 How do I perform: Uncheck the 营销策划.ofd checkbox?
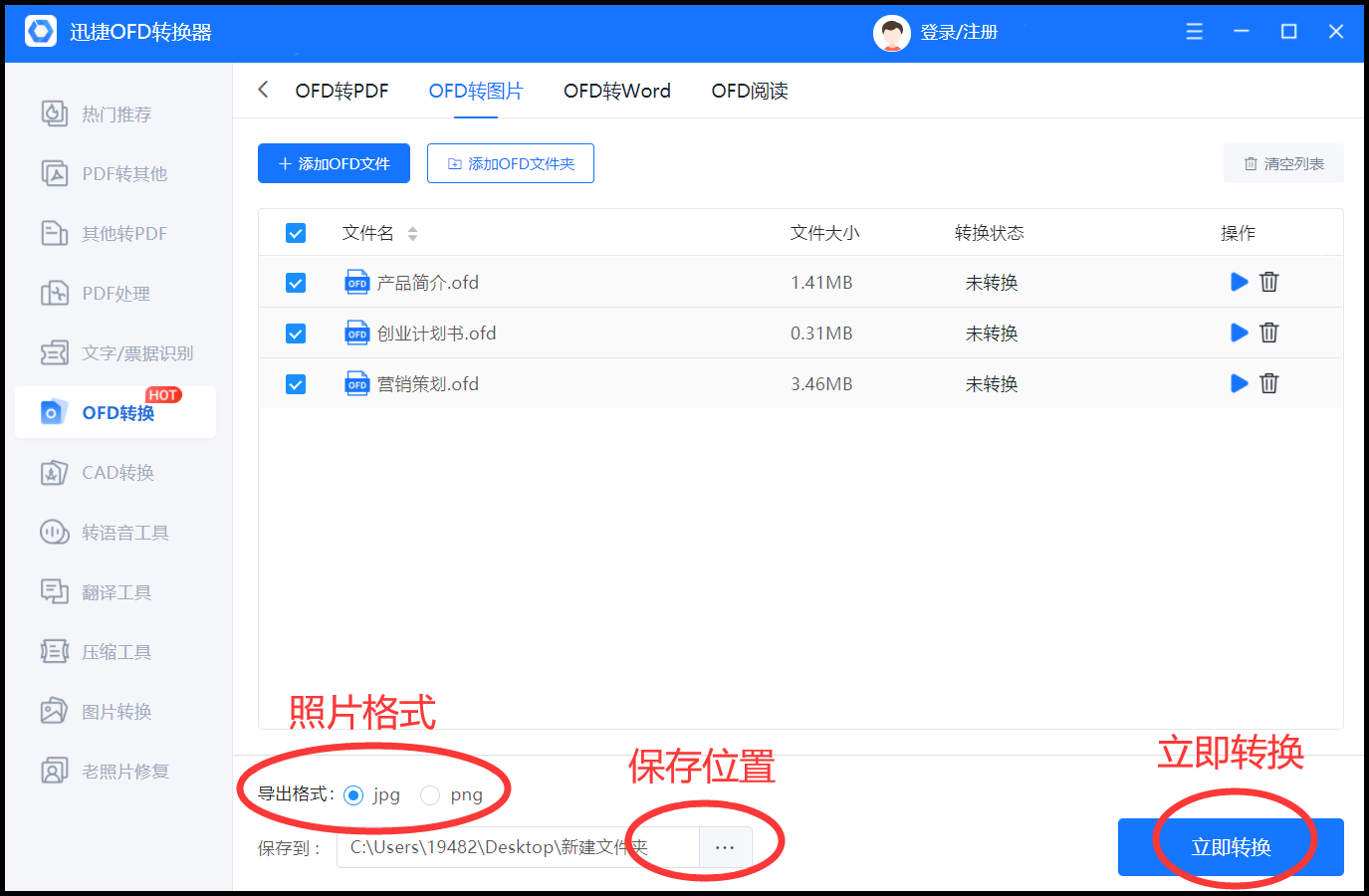click(x=296, y=384)
